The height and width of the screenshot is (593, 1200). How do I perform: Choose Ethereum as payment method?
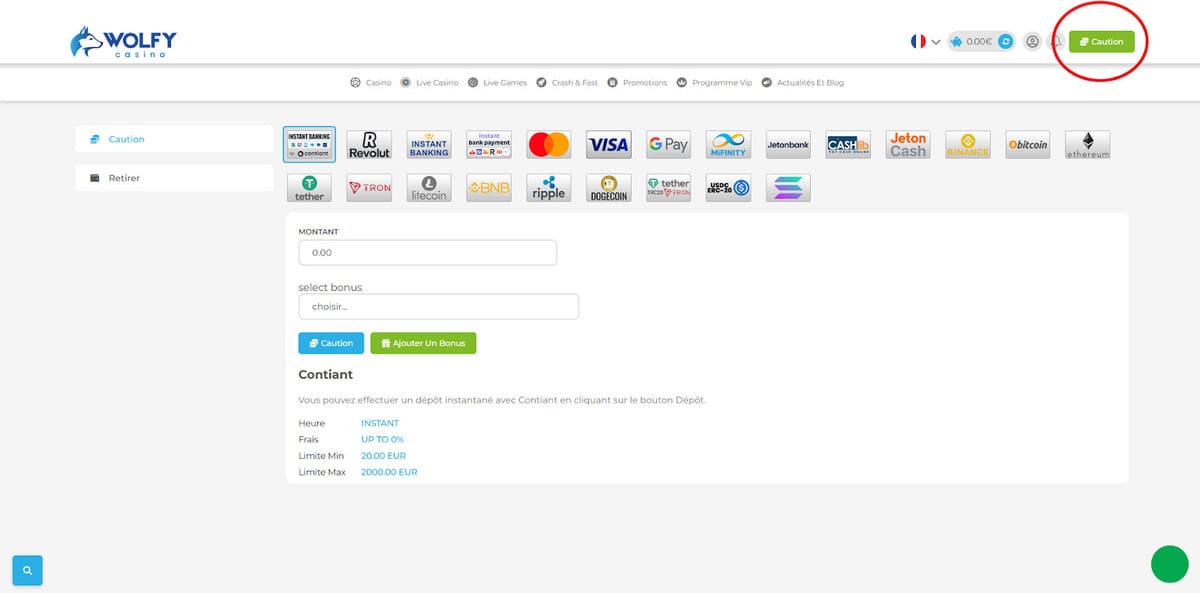(1087, 145)
